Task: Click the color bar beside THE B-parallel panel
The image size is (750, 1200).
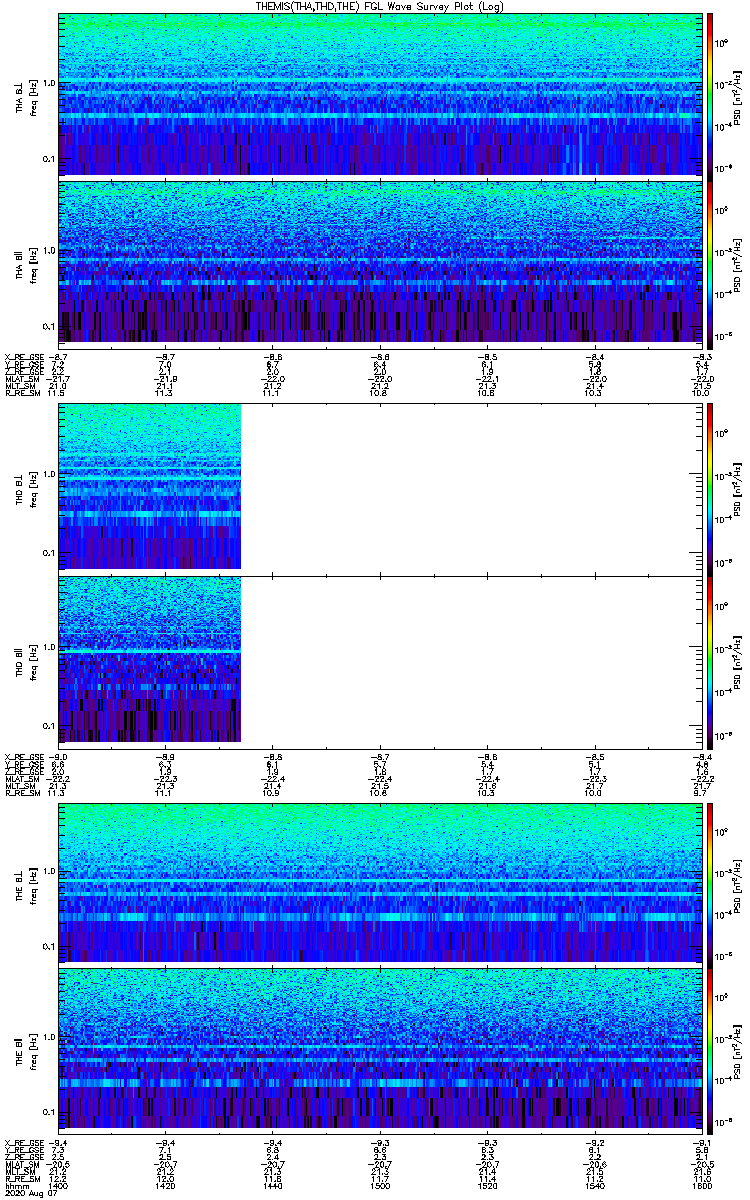Action: pyautogui.click(x=711, y=1048)
